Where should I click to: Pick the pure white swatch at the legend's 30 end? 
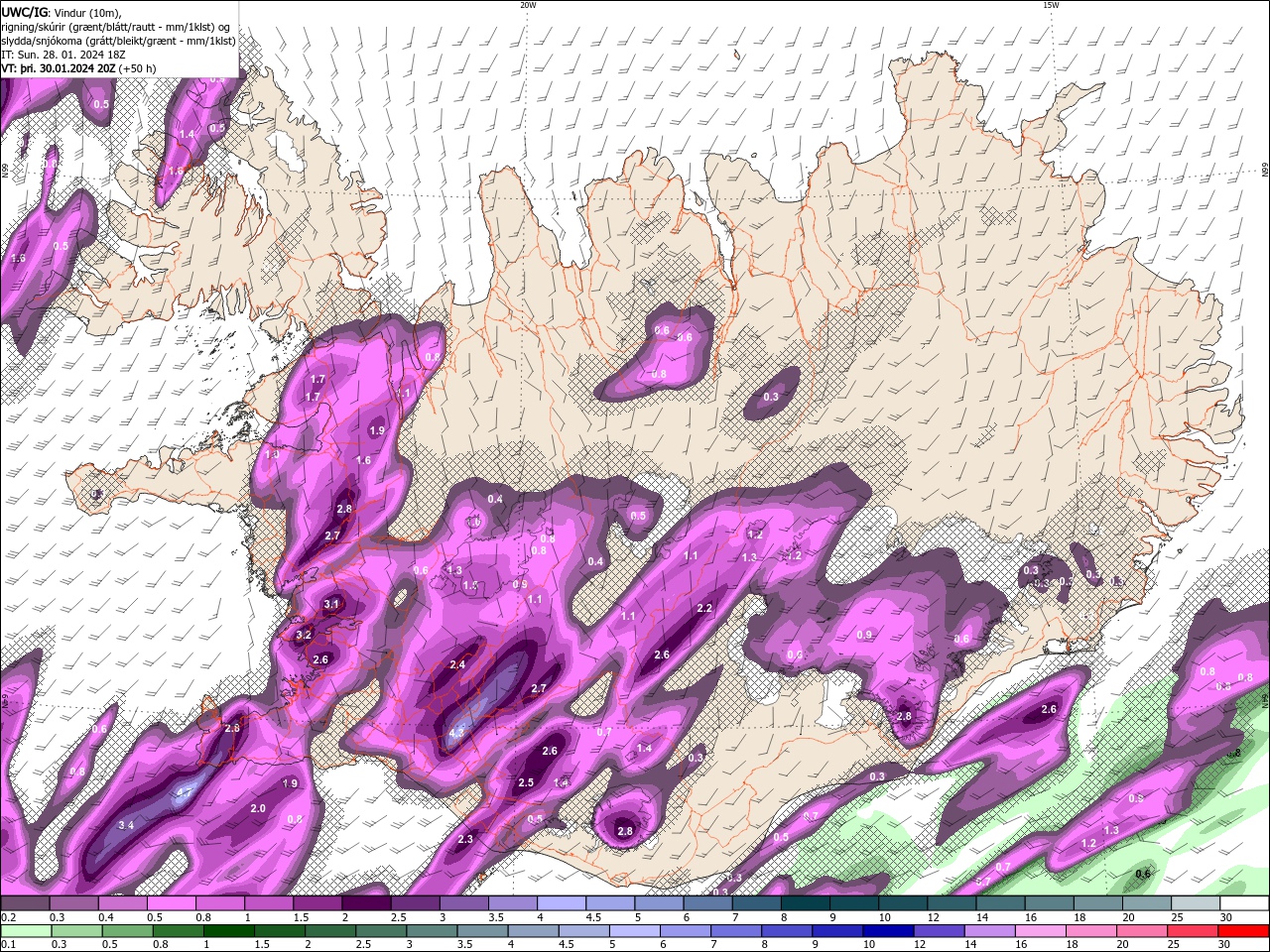[1244, 903]
